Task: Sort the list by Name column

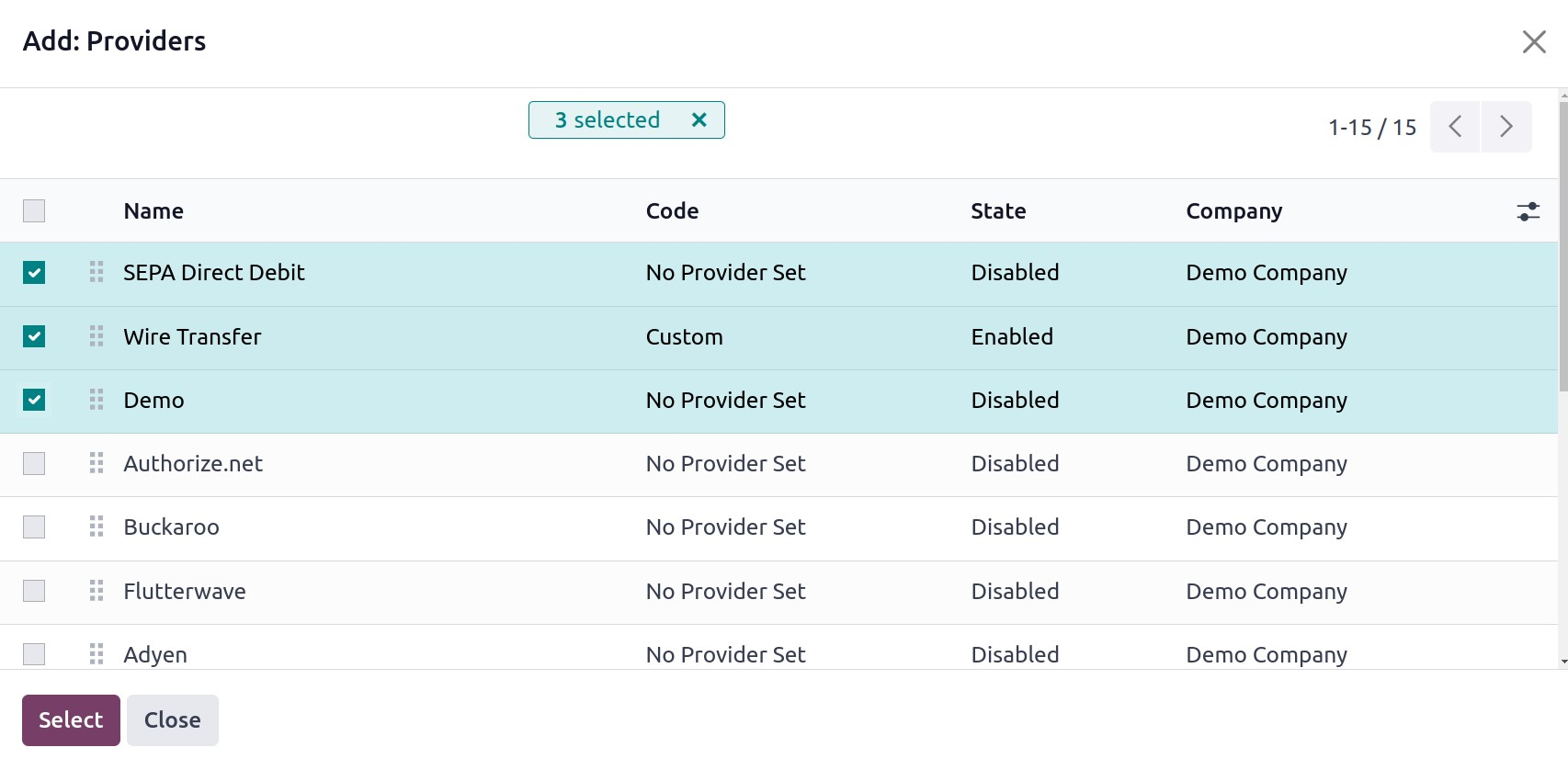Action: pyautogui.click(x=153, y=211)
